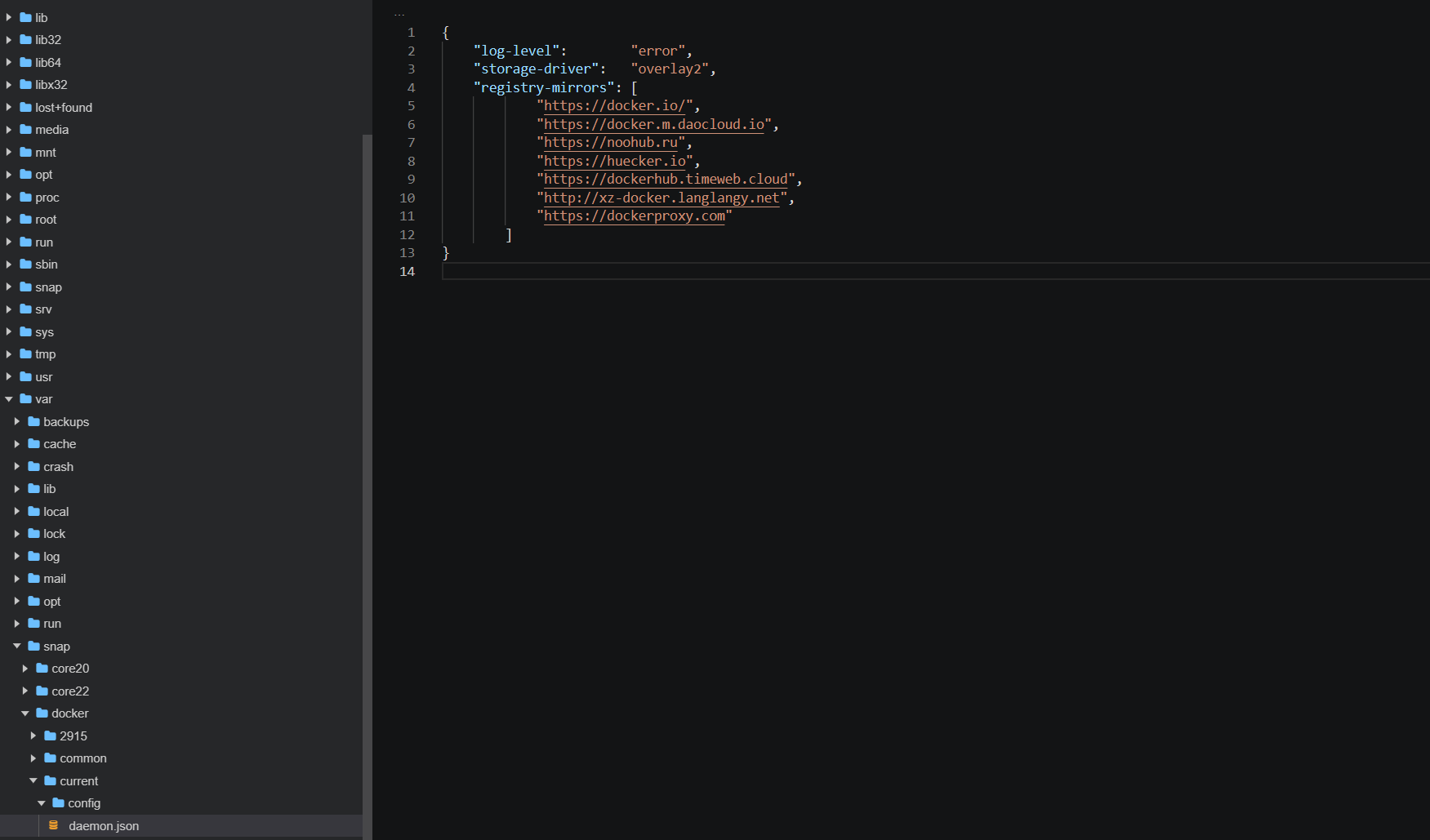This screenshot has width=1430, height=840.
Task: Click the srv folder icon
Action: click(x=25, y=309)
